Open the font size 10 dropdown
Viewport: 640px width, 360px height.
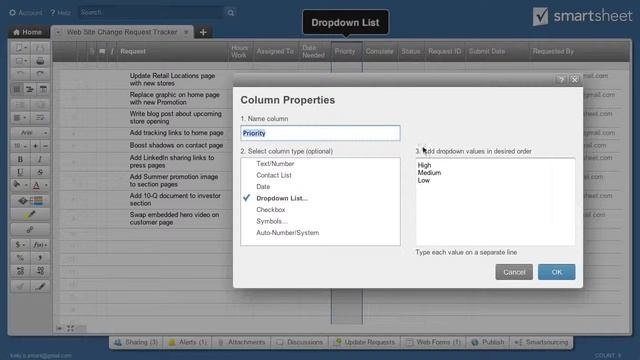pyautogui.click(x=20, y=146)
